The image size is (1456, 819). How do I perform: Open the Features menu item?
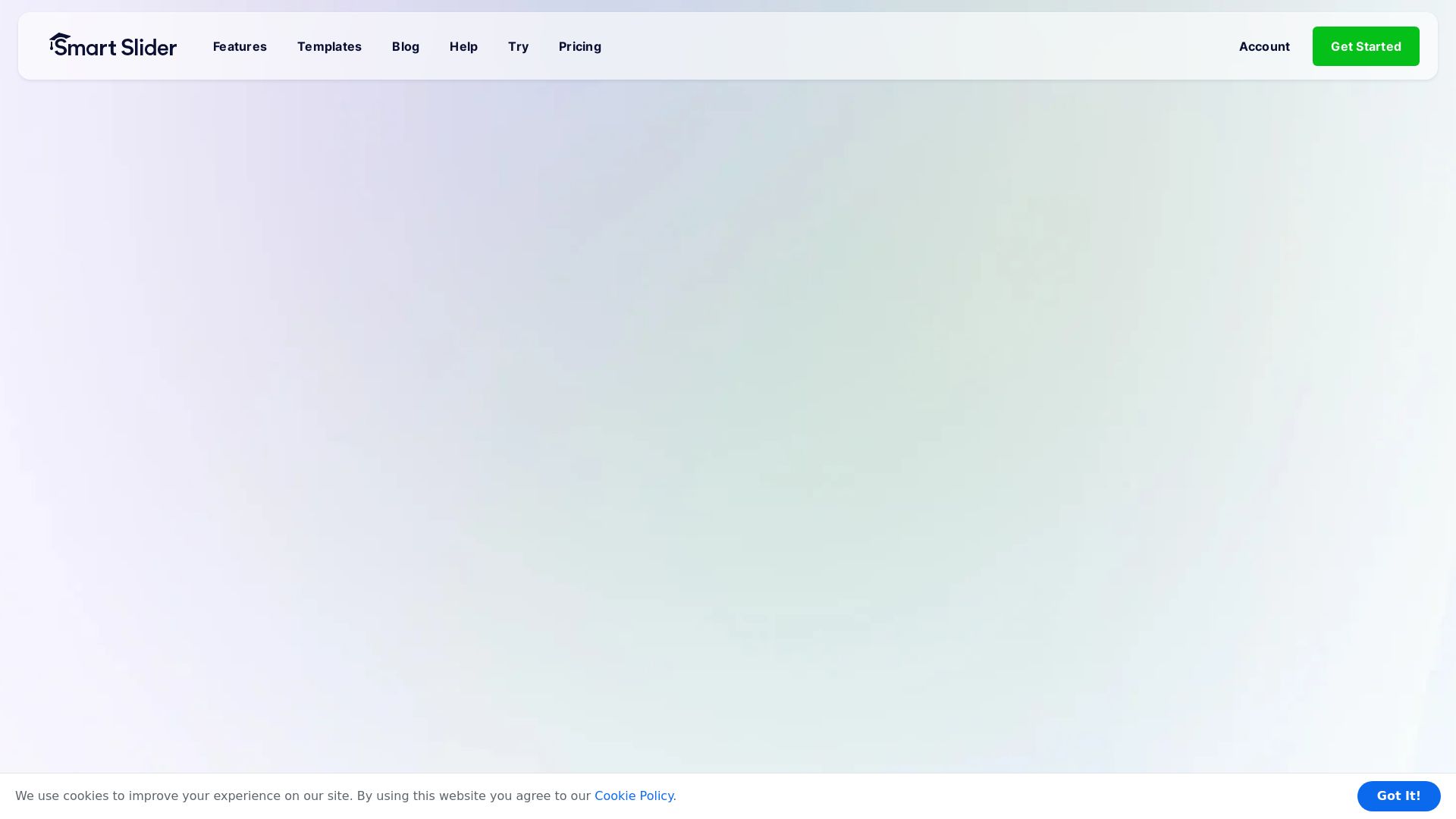pos(240,46)
